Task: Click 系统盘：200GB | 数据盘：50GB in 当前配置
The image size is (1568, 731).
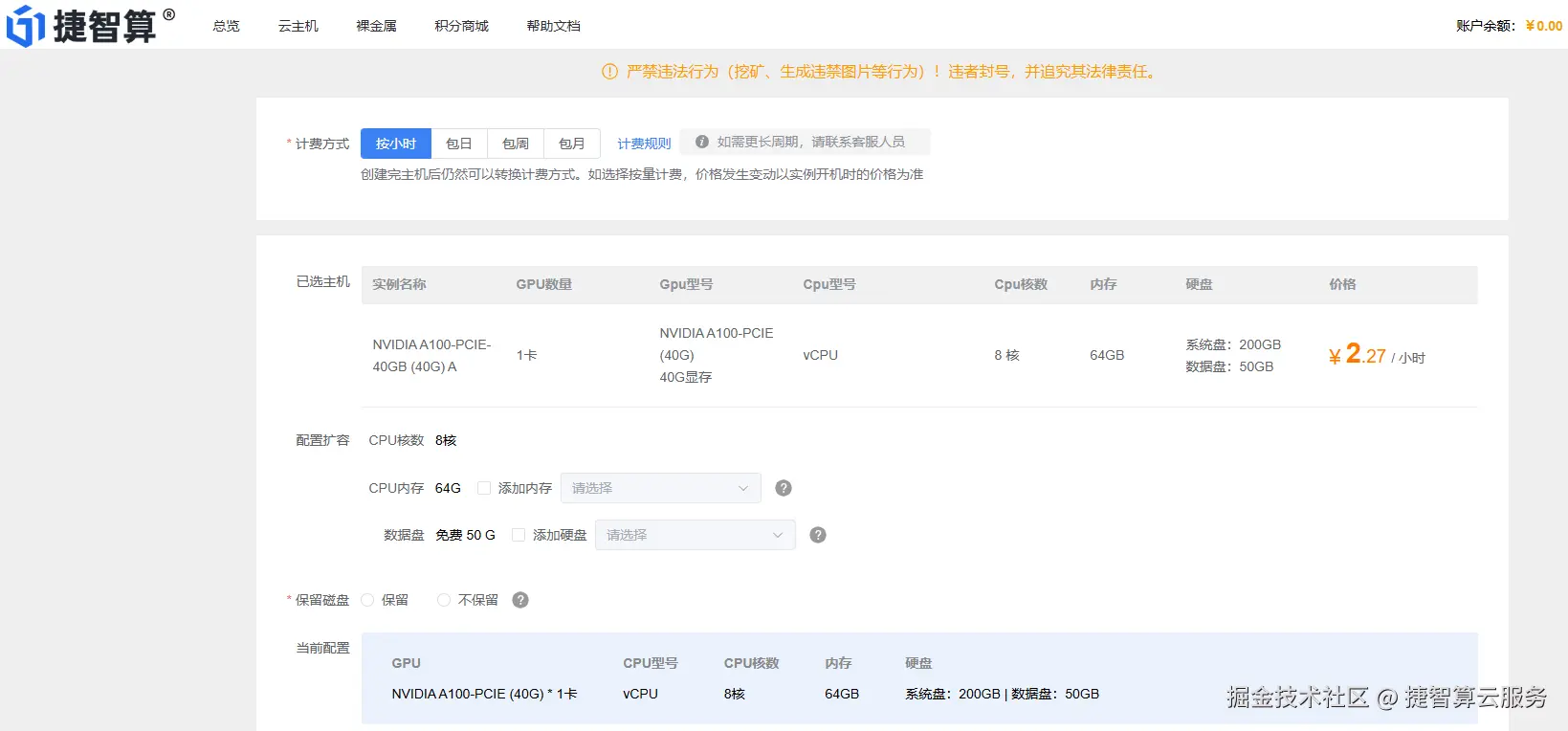Action: pyautogui.click(x=1003, y=694)
